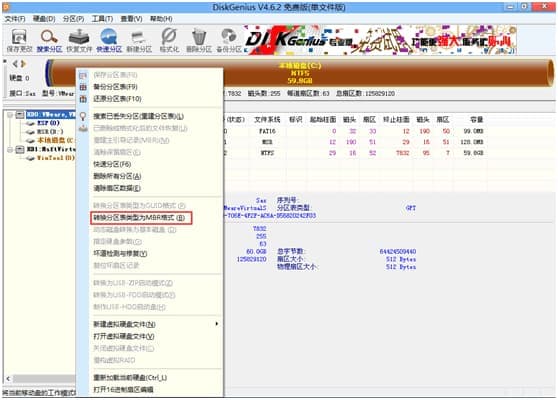Click the lightbulb icon beside 搜索已丢失分区
The width and height of the screenshot is (558, 400).
tap(83, 116)
